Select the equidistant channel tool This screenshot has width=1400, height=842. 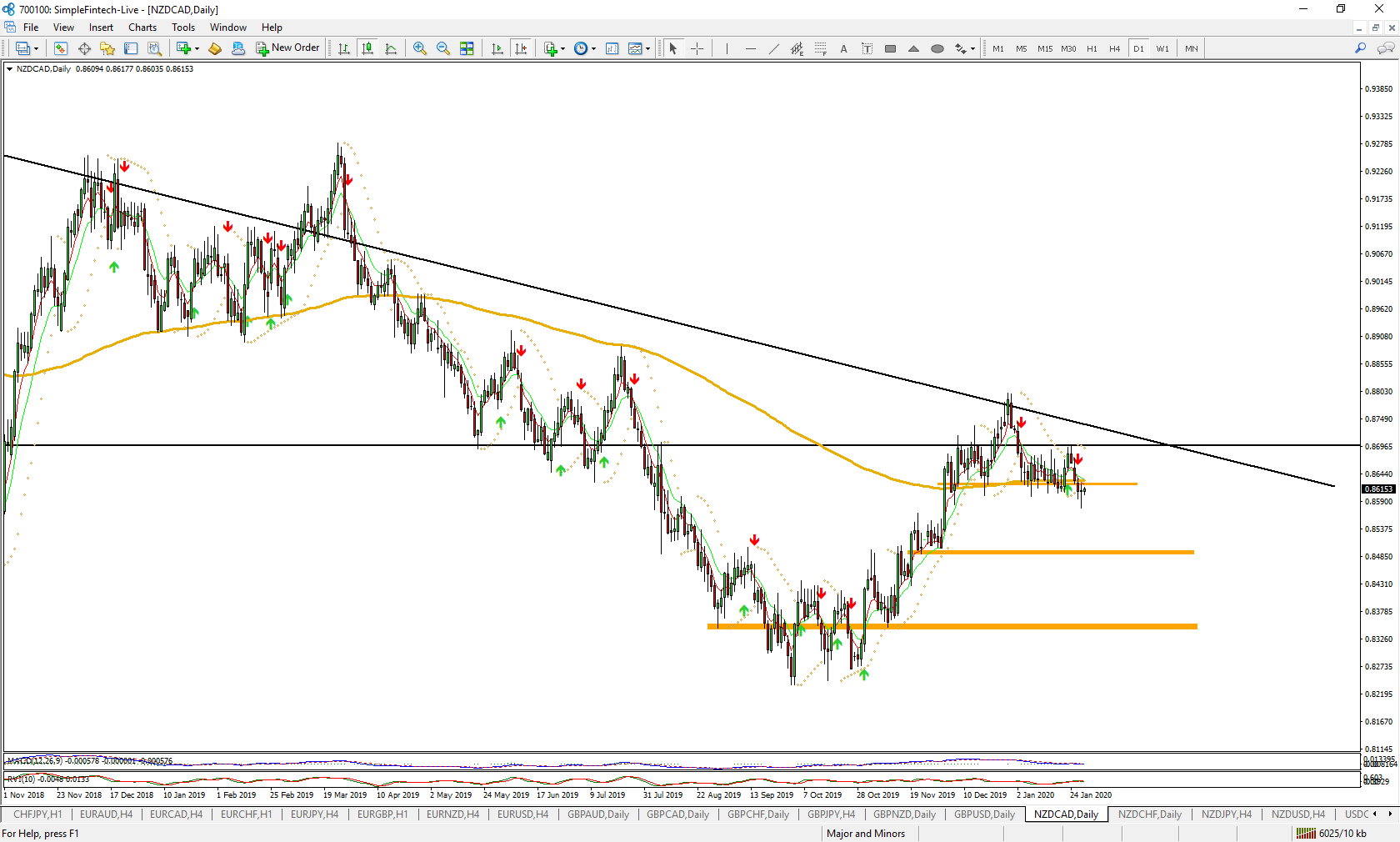click(x=797, y=48)
